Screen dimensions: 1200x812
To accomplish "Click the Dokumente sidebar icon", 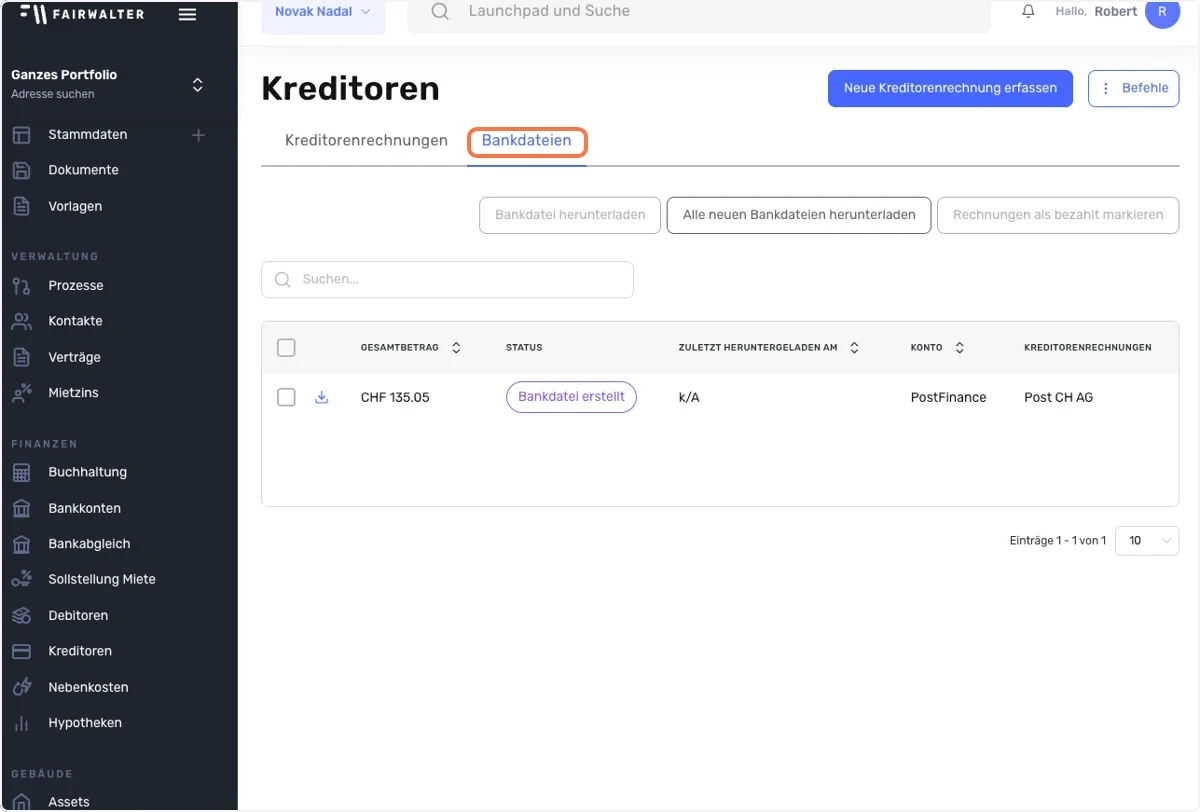I will pos(21,170).
